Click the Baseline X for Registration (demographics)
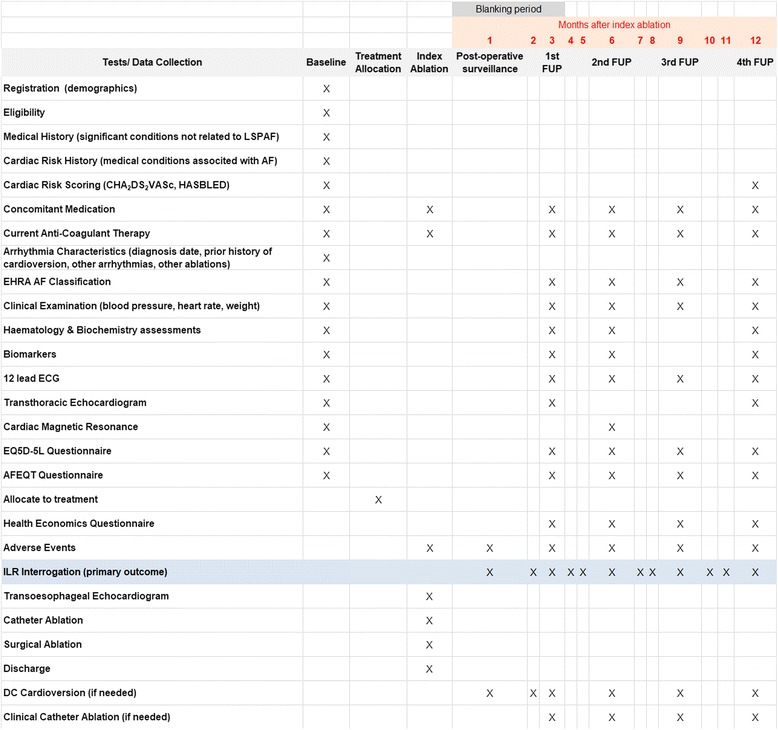The image size is (778, 730). pyautogui.click(x=326, y=89)
